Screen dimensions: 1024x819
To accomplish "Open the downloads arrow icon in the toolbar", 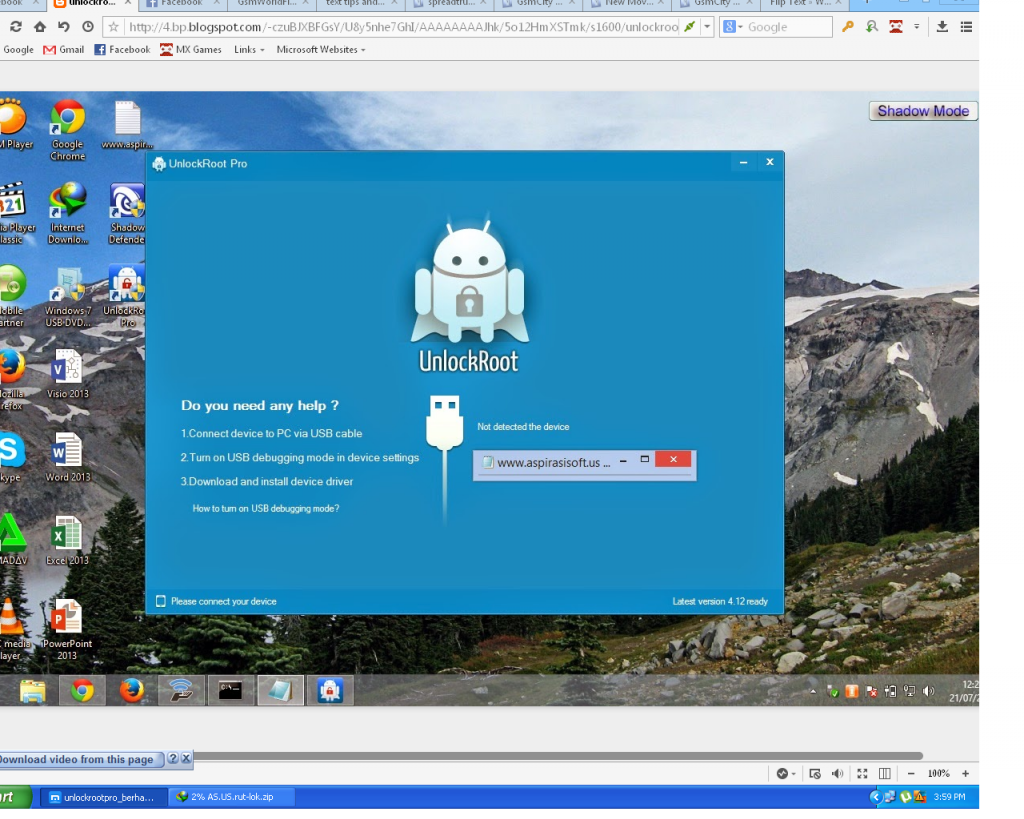I will [942, 27].
